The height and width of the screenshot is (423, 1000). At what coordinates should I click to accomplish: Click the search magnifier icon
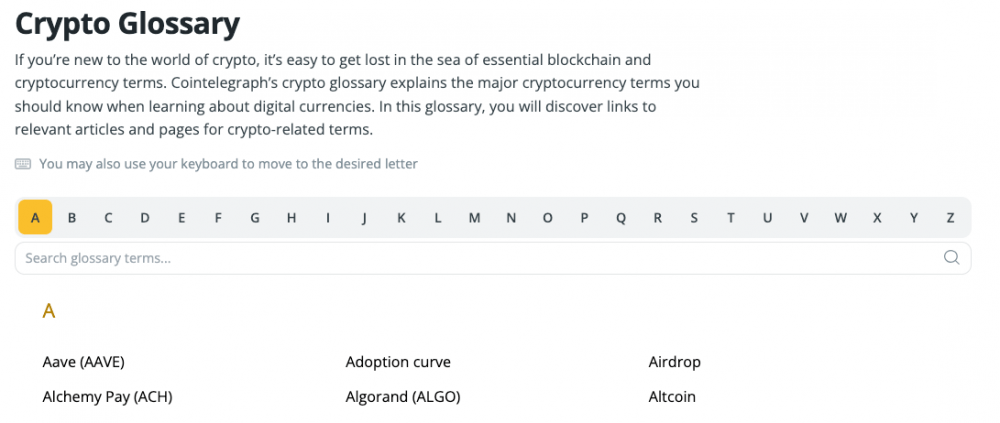[951, 258]
